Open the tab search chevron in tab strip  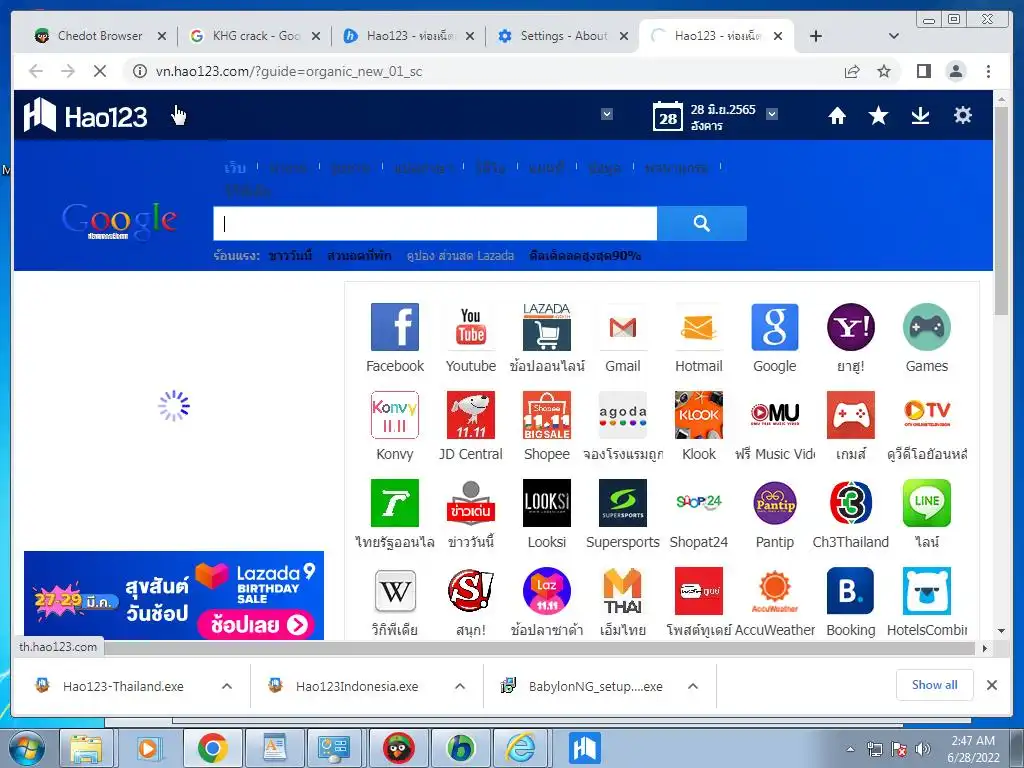894,36
